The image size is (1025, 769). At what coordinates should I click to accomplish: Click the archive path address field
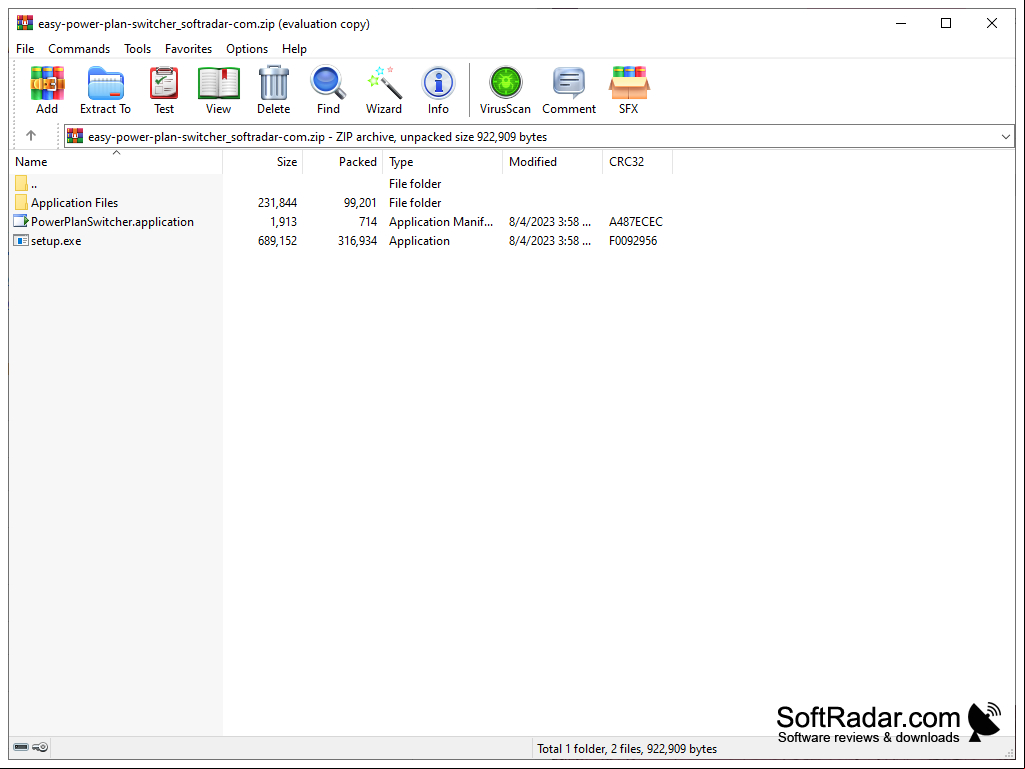pos(539,137)
